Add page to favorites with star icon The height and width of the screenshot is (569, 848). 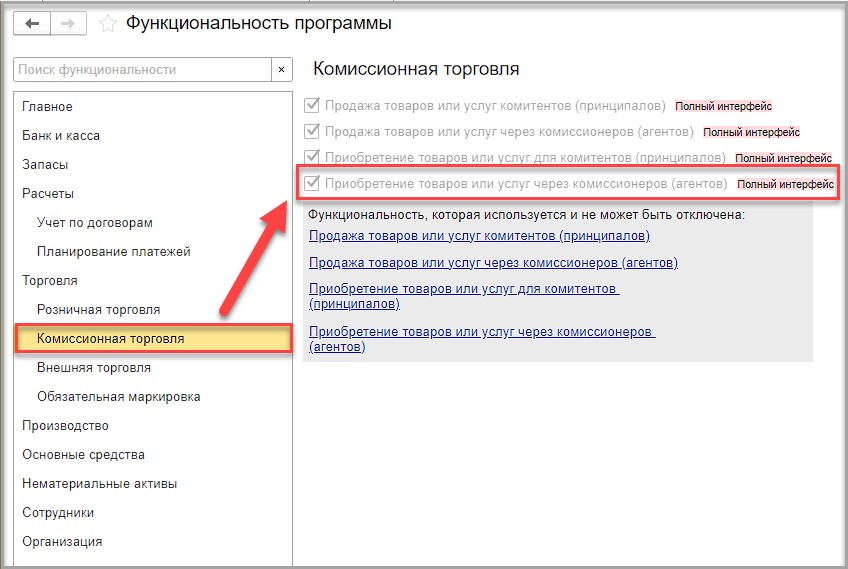coord(108,24)
